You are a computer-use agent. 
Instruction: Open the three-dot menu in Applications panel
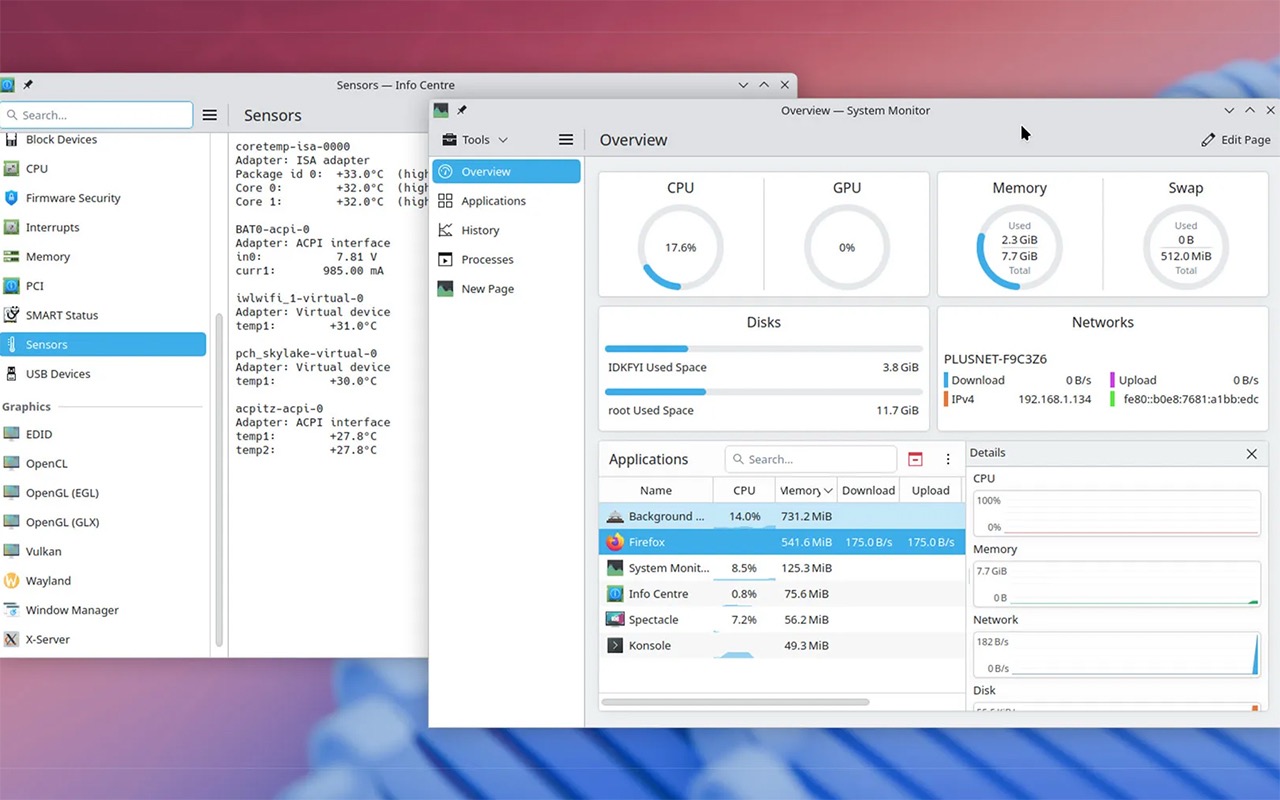(x=948, y=459)
